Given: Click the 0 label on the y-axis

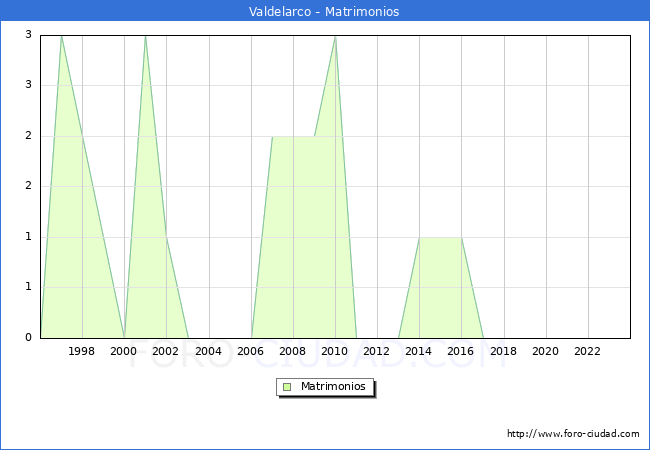Looking at the screenshot, I should pos(29,338).
